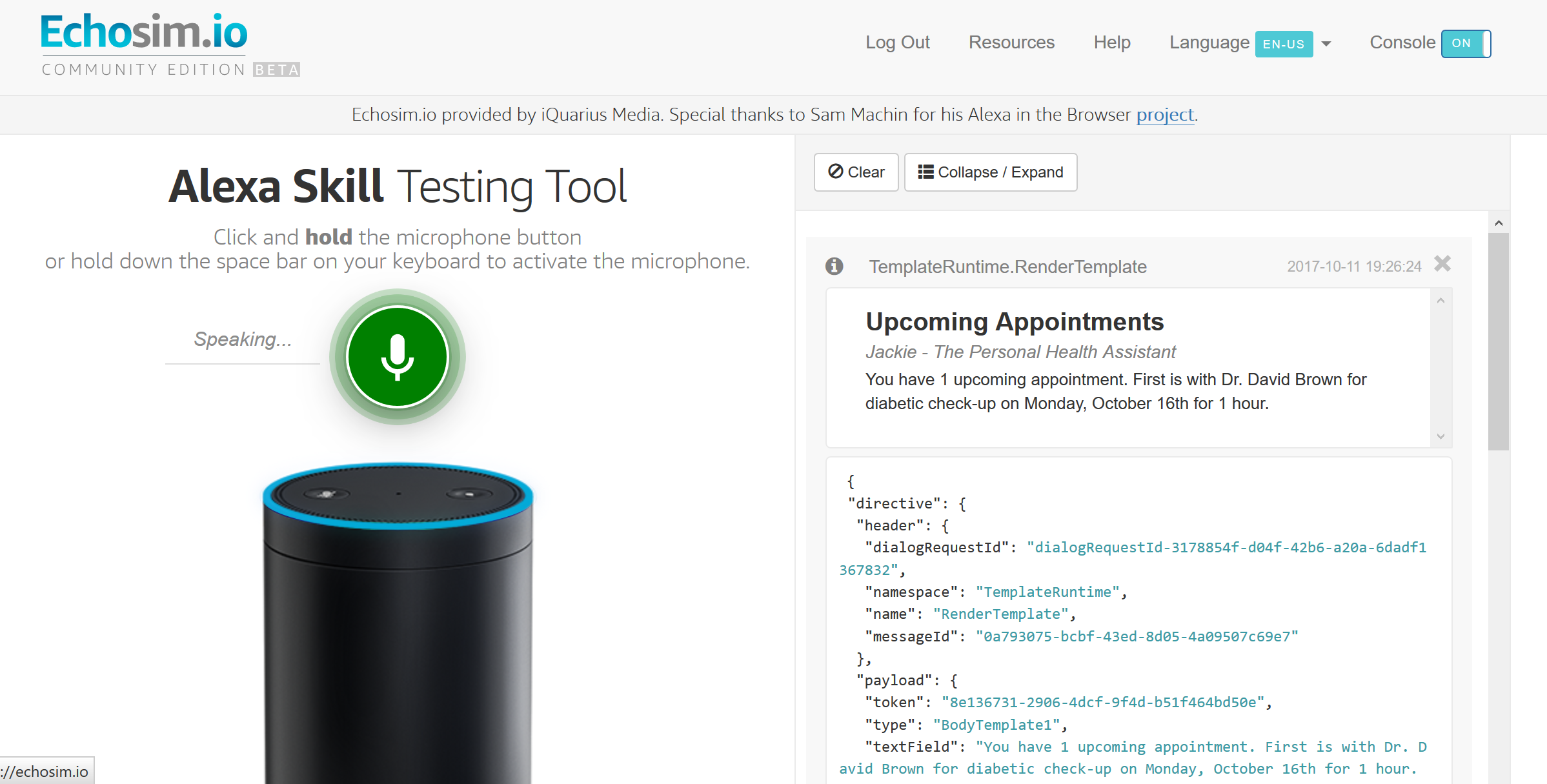Open the Log Out menu item
The image size is (1547, 784).
pos(897,43)
